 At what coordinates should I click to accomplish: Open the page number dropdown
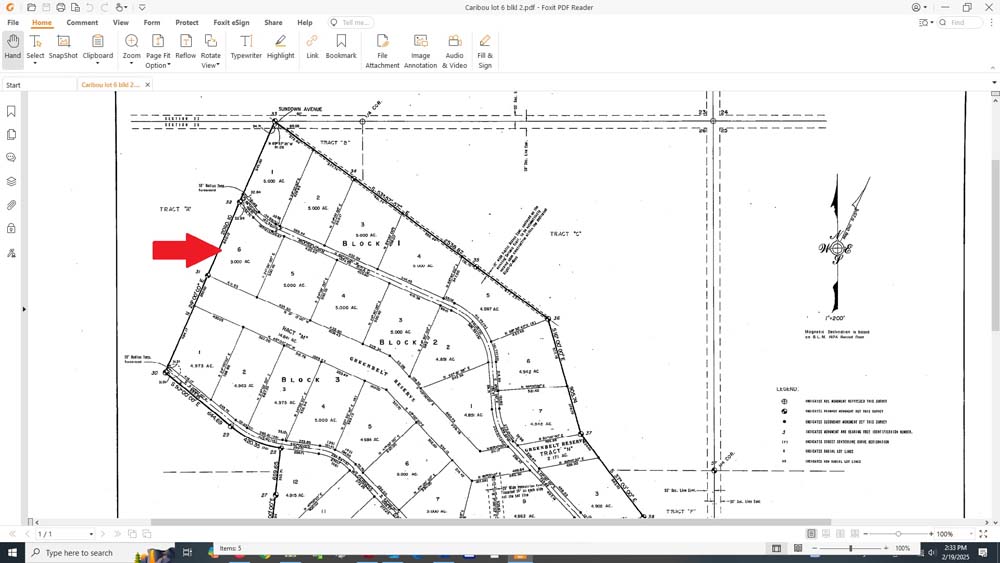click(91, 534)
